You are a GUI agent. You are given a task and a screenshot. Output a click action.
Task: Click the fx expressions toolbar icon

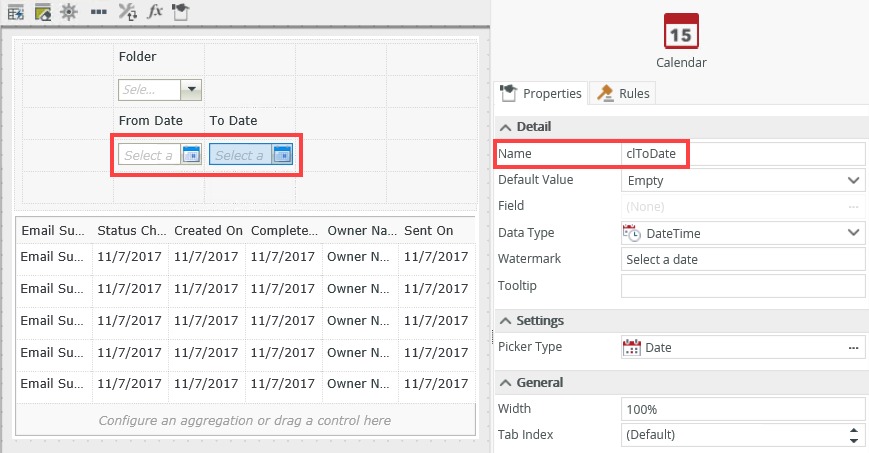pyautogui.click(x=155, y=12)
